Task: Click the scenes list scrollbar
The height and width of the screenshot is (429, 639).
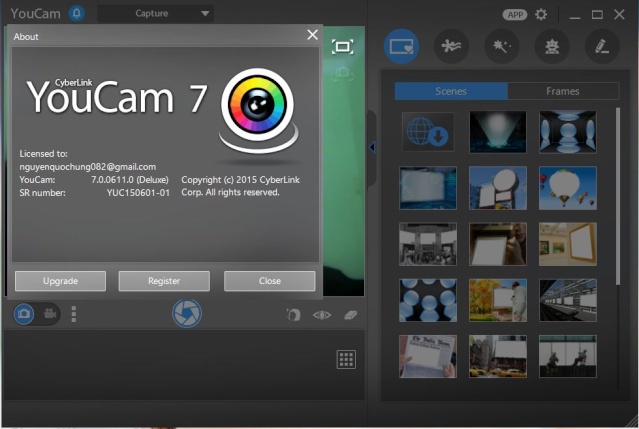Action: coord(618,196)
